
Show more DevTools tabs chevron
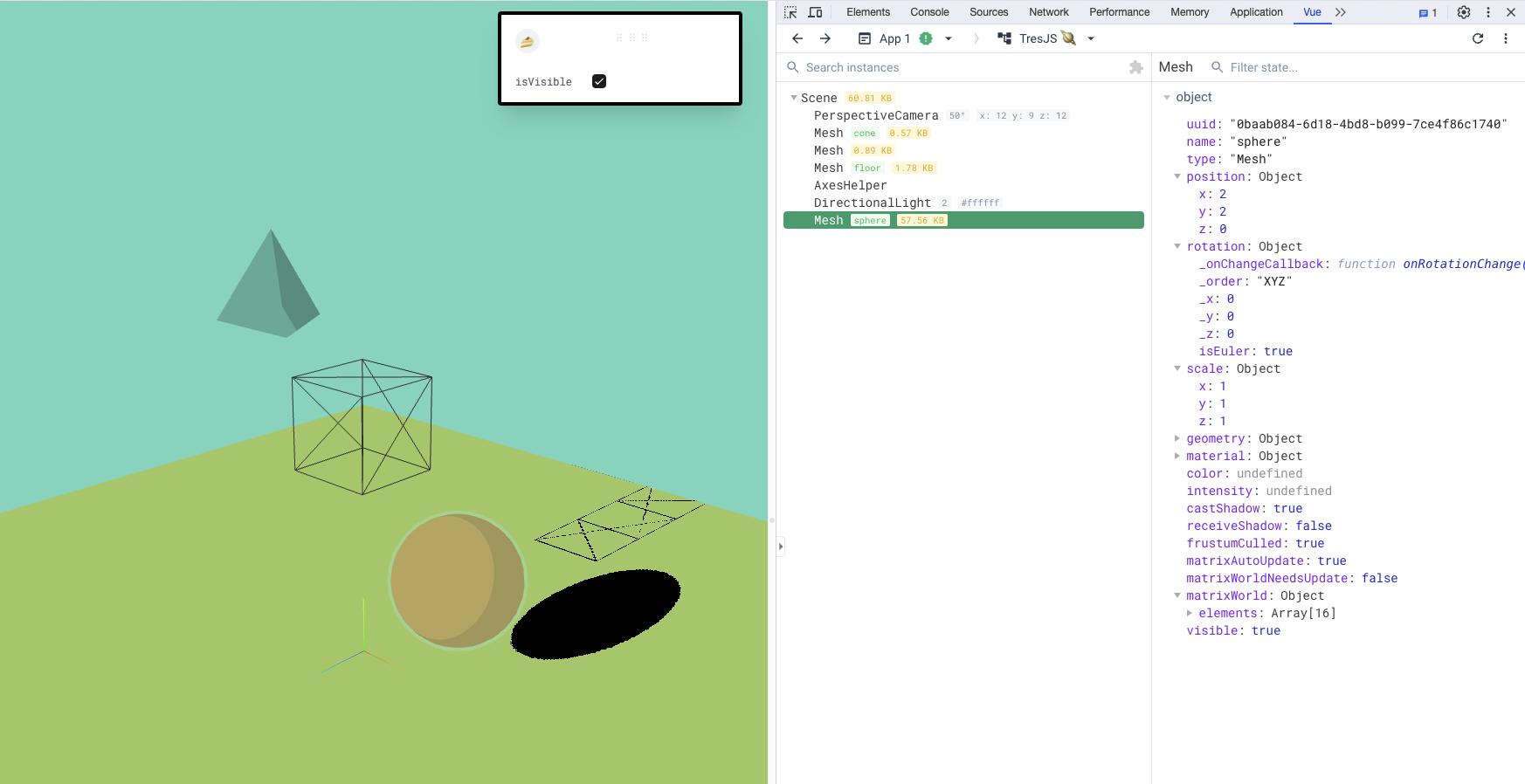(x=1341, y=12)
